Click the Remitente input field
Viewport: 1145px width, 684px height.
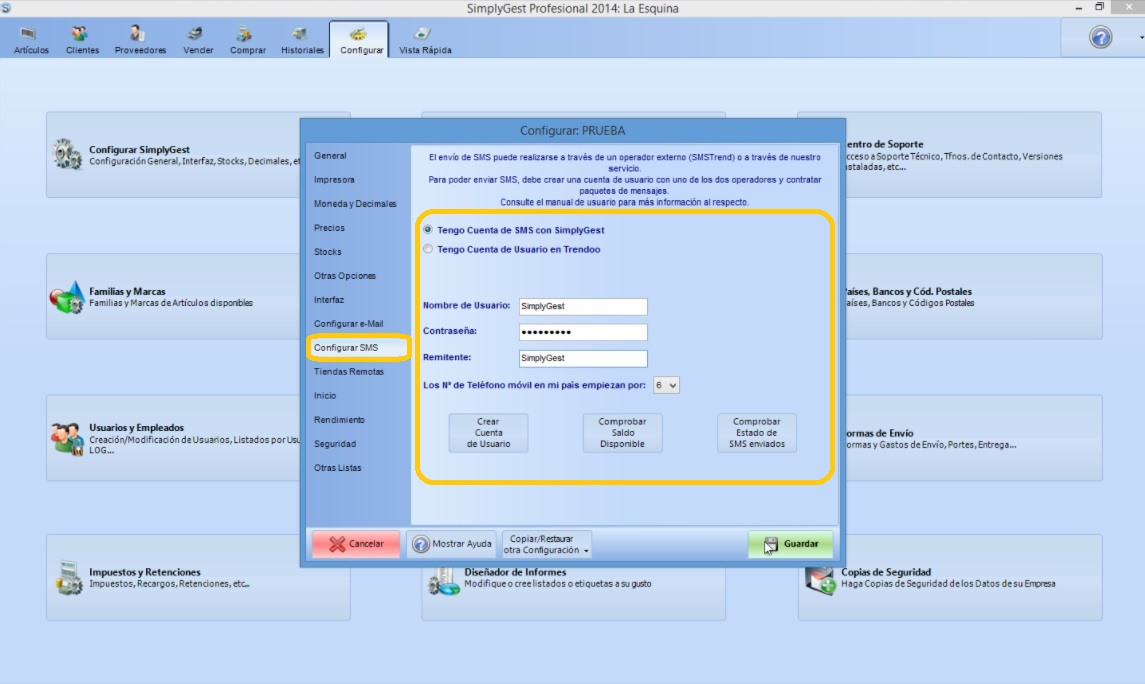(583, 358)
